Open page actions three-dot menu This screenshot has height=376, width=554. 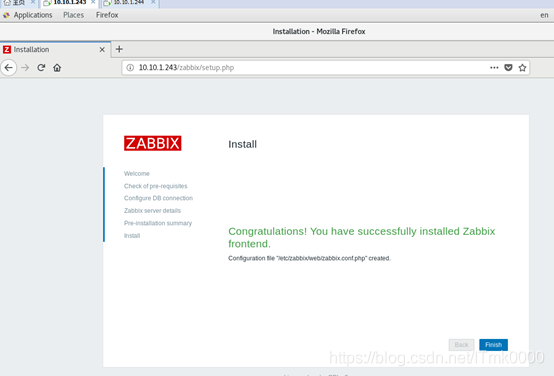[494, 67]
